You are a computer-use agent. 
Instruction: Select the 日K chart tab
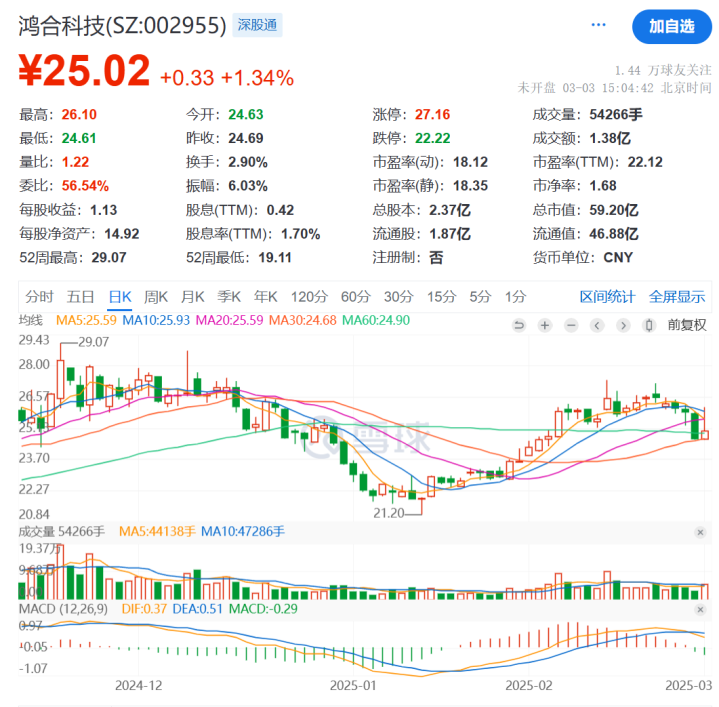[x=120, y=297]
